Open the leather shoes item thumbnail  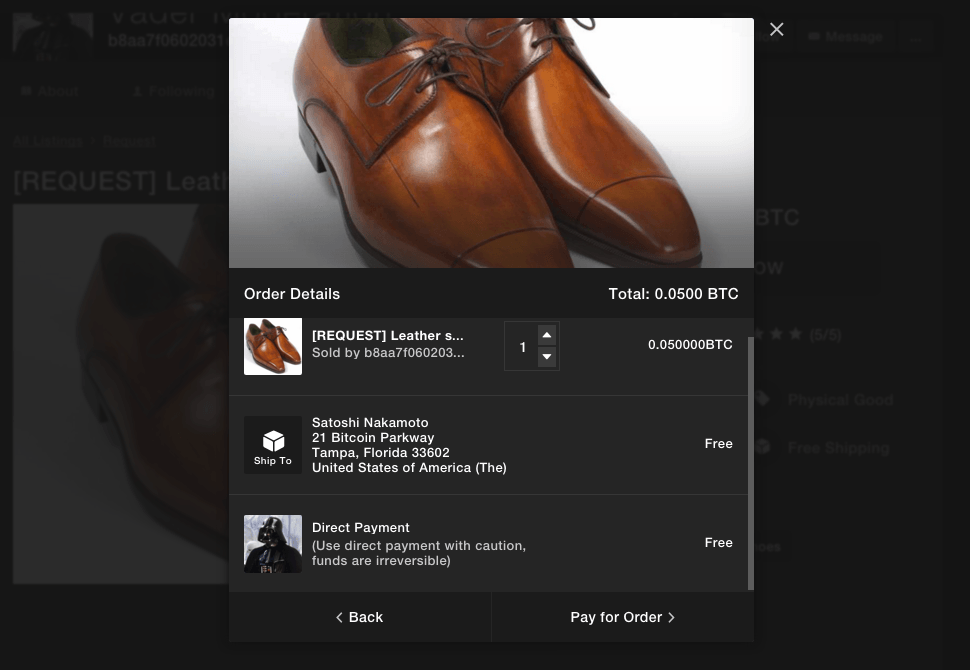(x=273, y=346)
